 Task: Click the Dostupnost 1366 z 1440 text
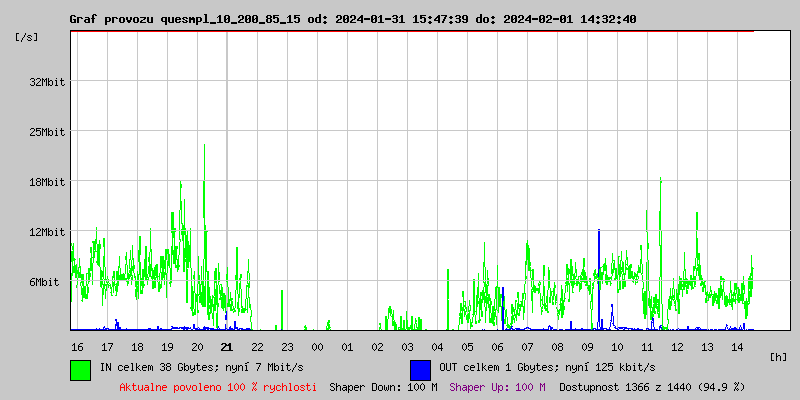pos(652,386)
